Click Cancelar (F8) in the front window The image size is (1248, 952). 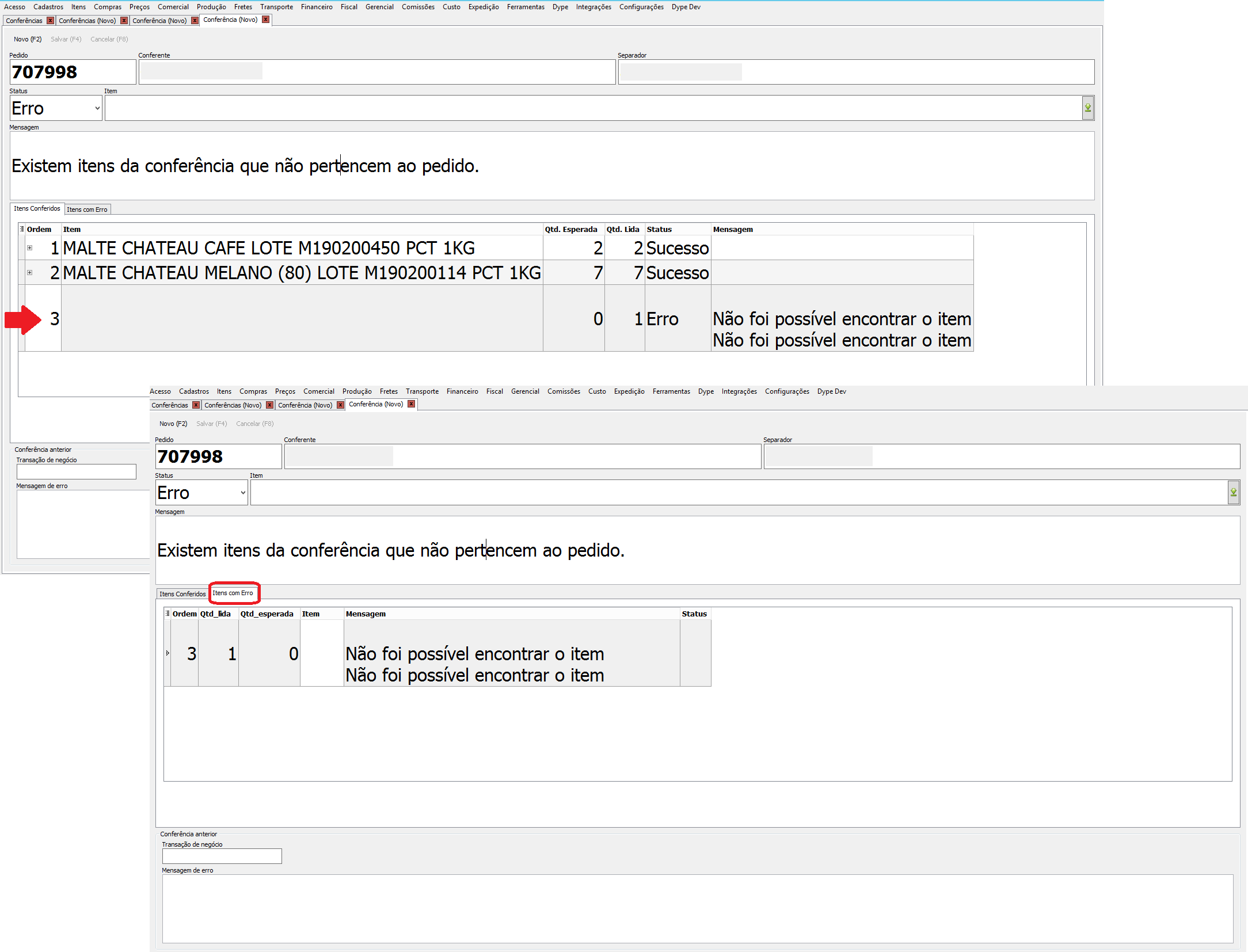[255, 424]
